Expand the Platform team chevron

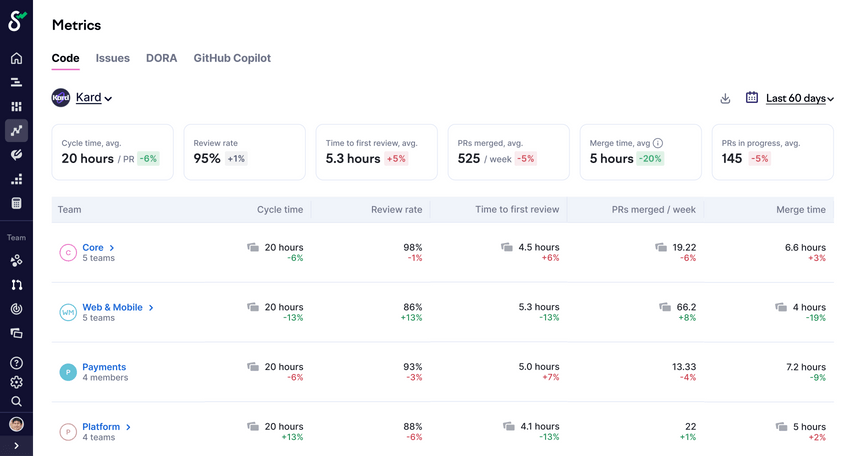(x=128, y=427)
